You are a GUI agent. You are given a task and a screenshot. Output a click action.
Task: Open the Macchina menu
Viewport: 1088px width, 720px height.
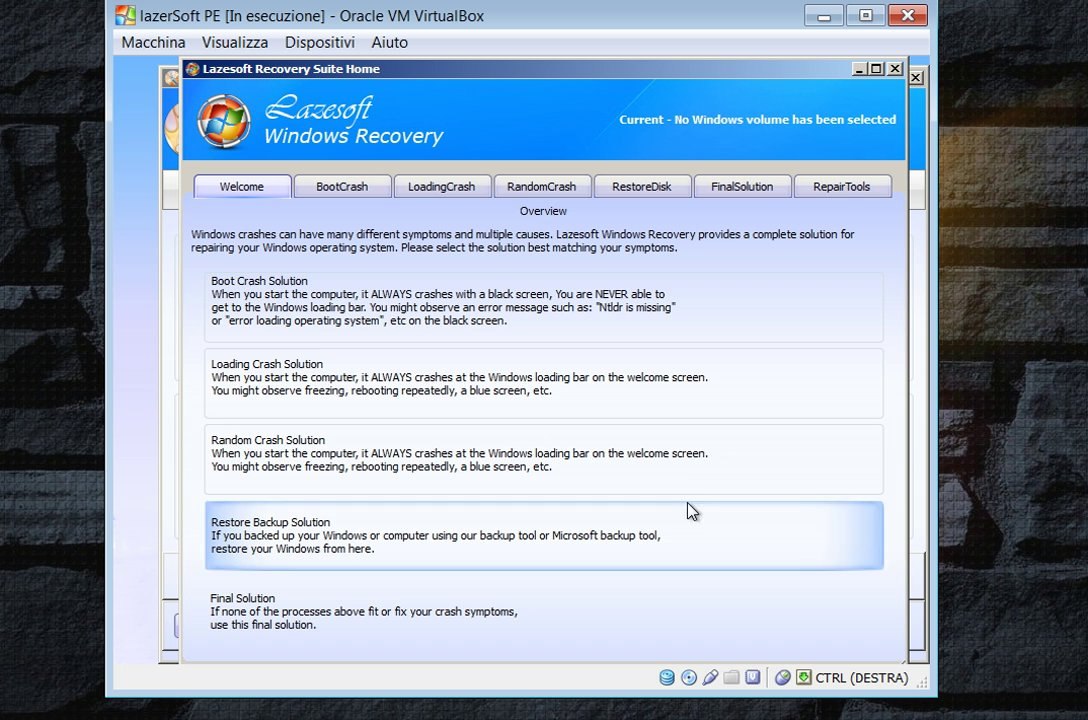153,42
